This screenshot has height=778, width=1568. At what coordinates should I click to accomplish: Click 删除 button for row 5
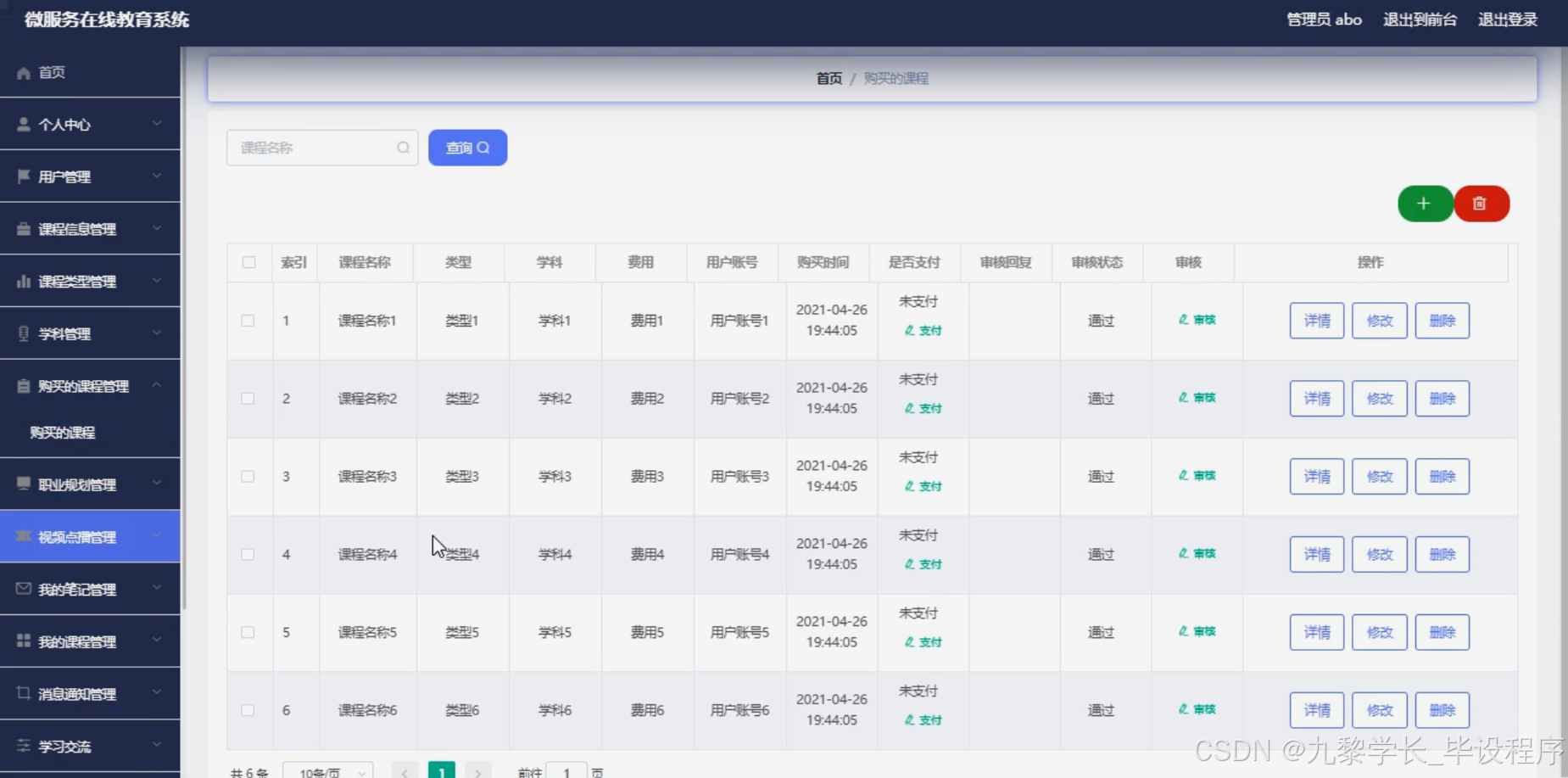pyautogui.click(x=1442, y=632)
